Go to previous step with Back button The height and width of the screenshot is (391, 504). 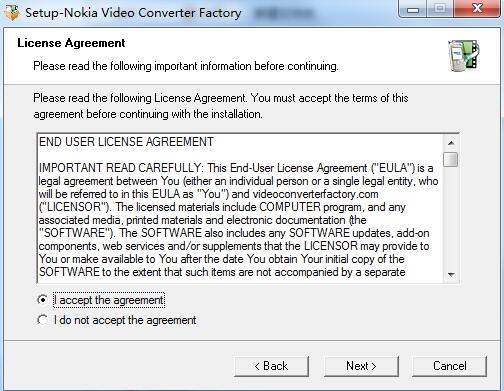pos(271,366)
